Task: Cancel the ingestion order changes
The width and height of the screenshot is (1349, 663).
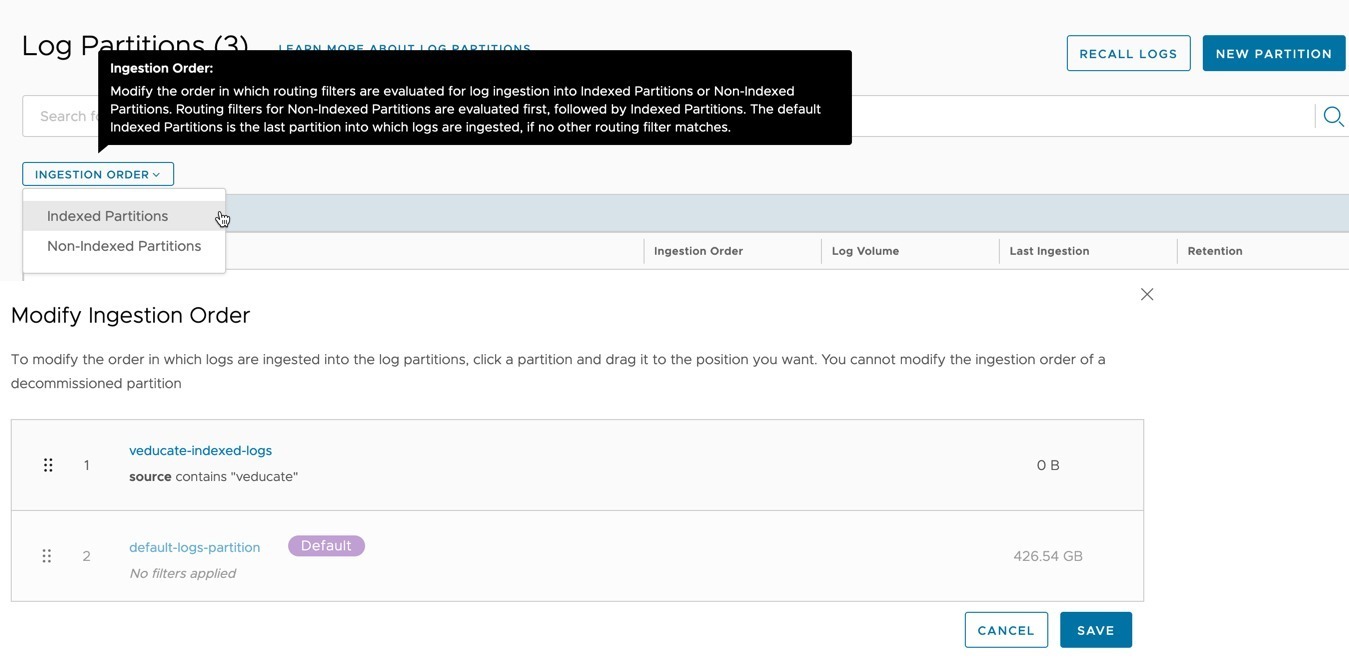Action: (x=1006, y=630)
